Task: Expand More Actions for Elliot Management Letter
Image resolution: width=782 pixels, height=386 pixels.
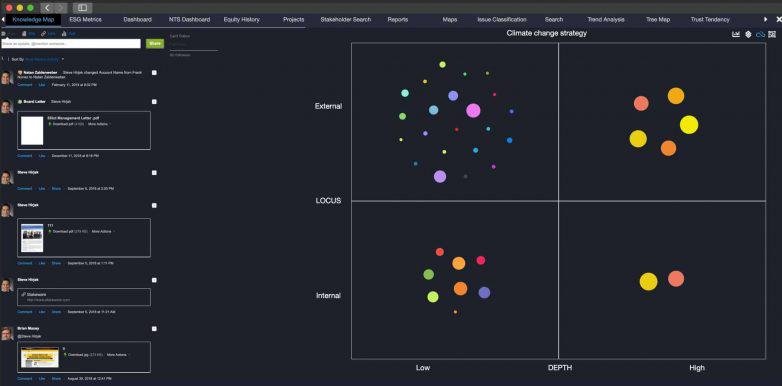Action: [x=99, y=124]
